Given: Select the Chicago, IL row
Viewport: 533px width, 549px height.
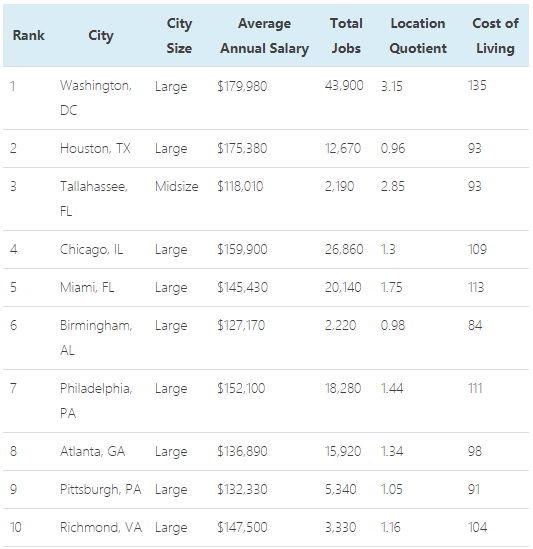Looking at the screenshot, I should (266, 249).
